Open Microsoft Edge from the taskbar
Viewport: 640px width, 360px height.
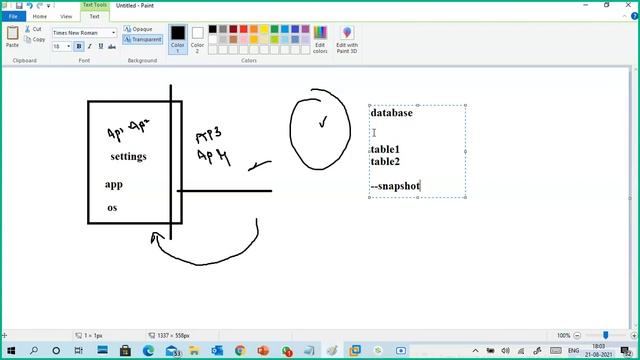tap(148, 351)
